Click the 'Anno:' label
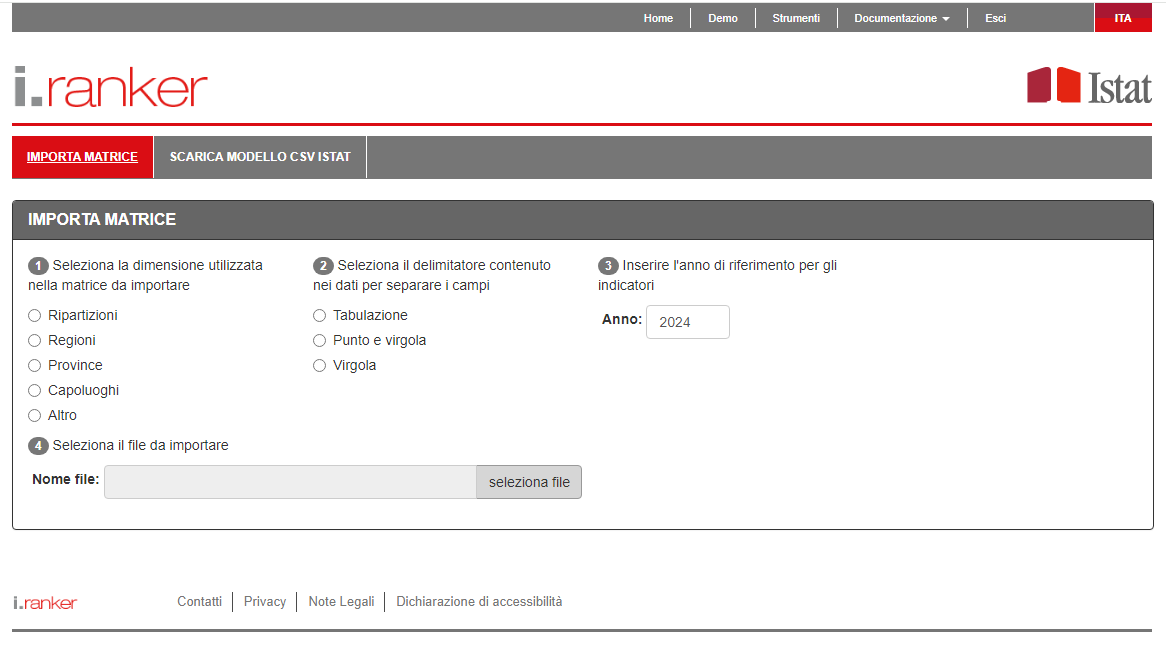 (x=622, y=319)
